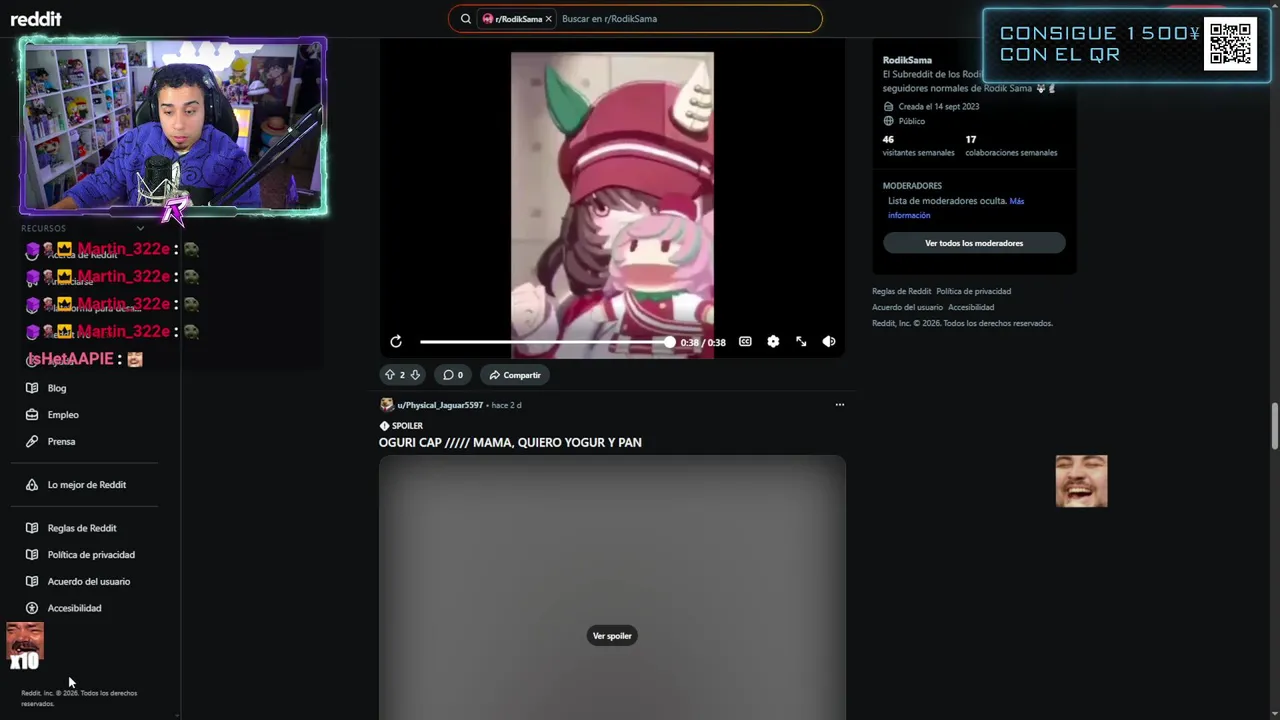Toggle video closed captions

745,342
